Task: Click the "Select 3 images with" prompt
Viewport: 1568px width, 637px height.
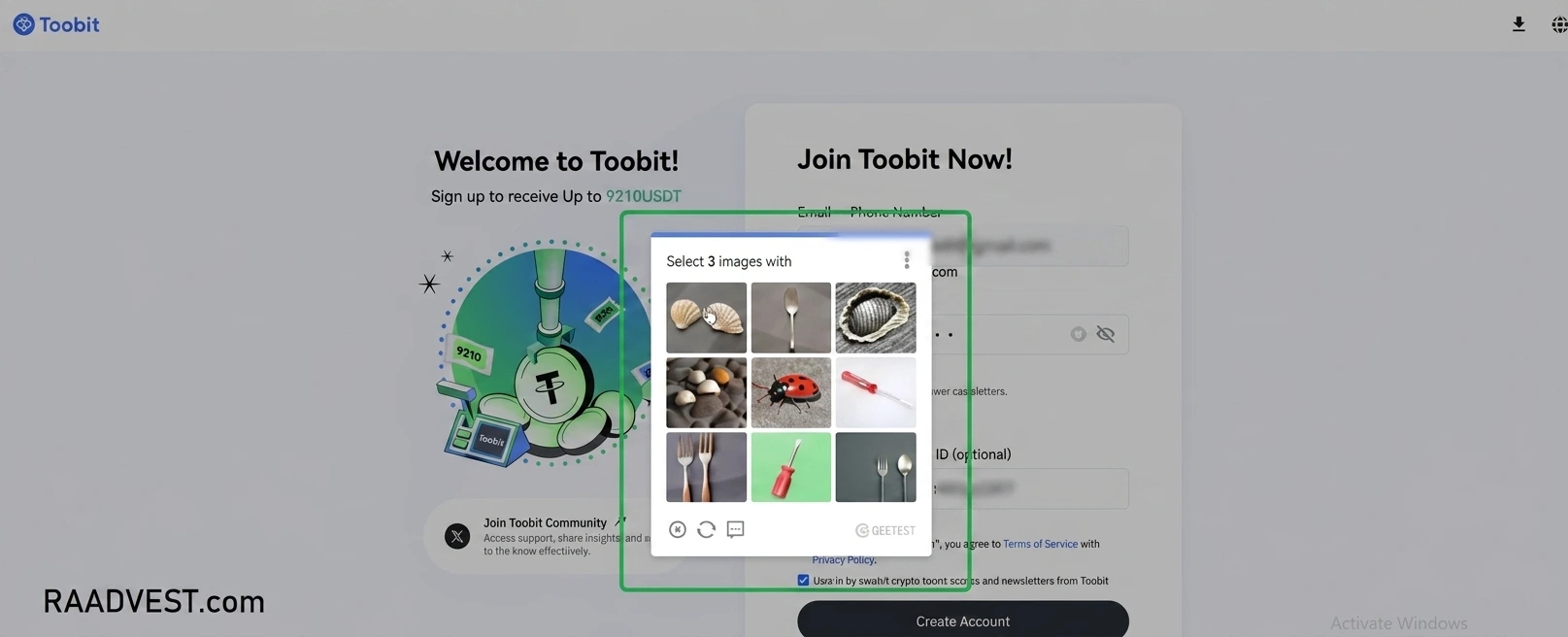Action: click(729, 261)
